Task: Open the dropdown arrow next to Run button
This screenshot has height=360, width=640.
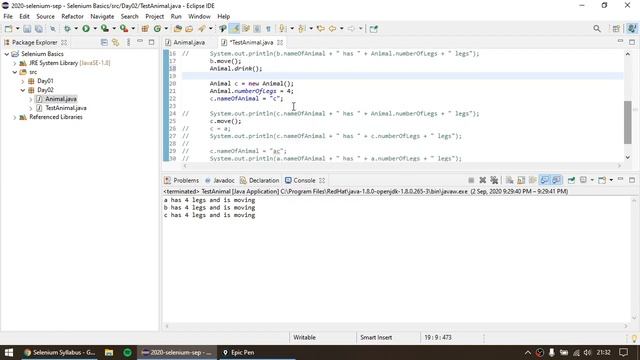Action: (x=95, y=29)
